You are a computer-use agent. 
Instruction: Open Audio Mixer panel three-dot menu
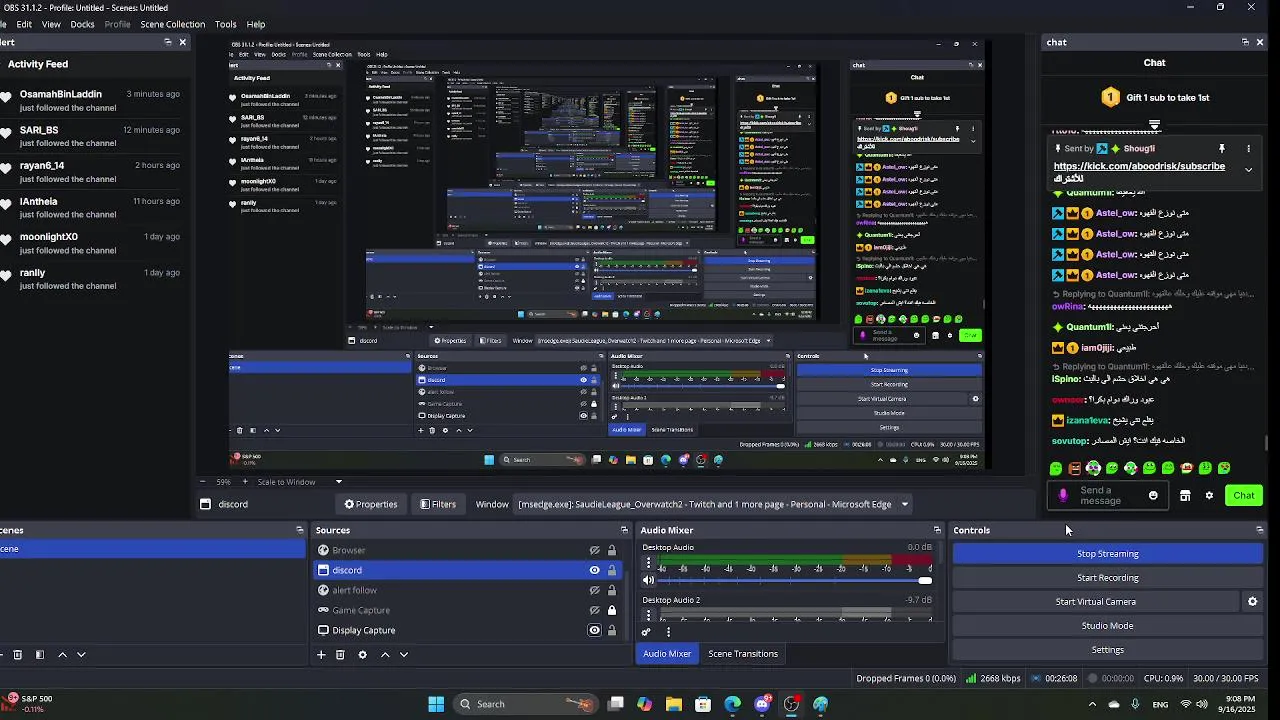[x=668, y=632]
